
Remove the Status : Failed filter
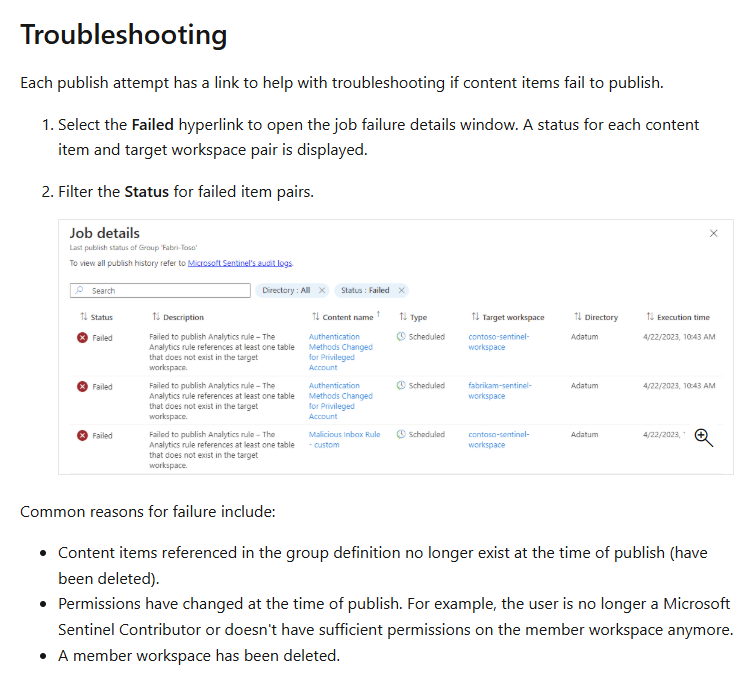pyautogui.click(x=402, y=291)
